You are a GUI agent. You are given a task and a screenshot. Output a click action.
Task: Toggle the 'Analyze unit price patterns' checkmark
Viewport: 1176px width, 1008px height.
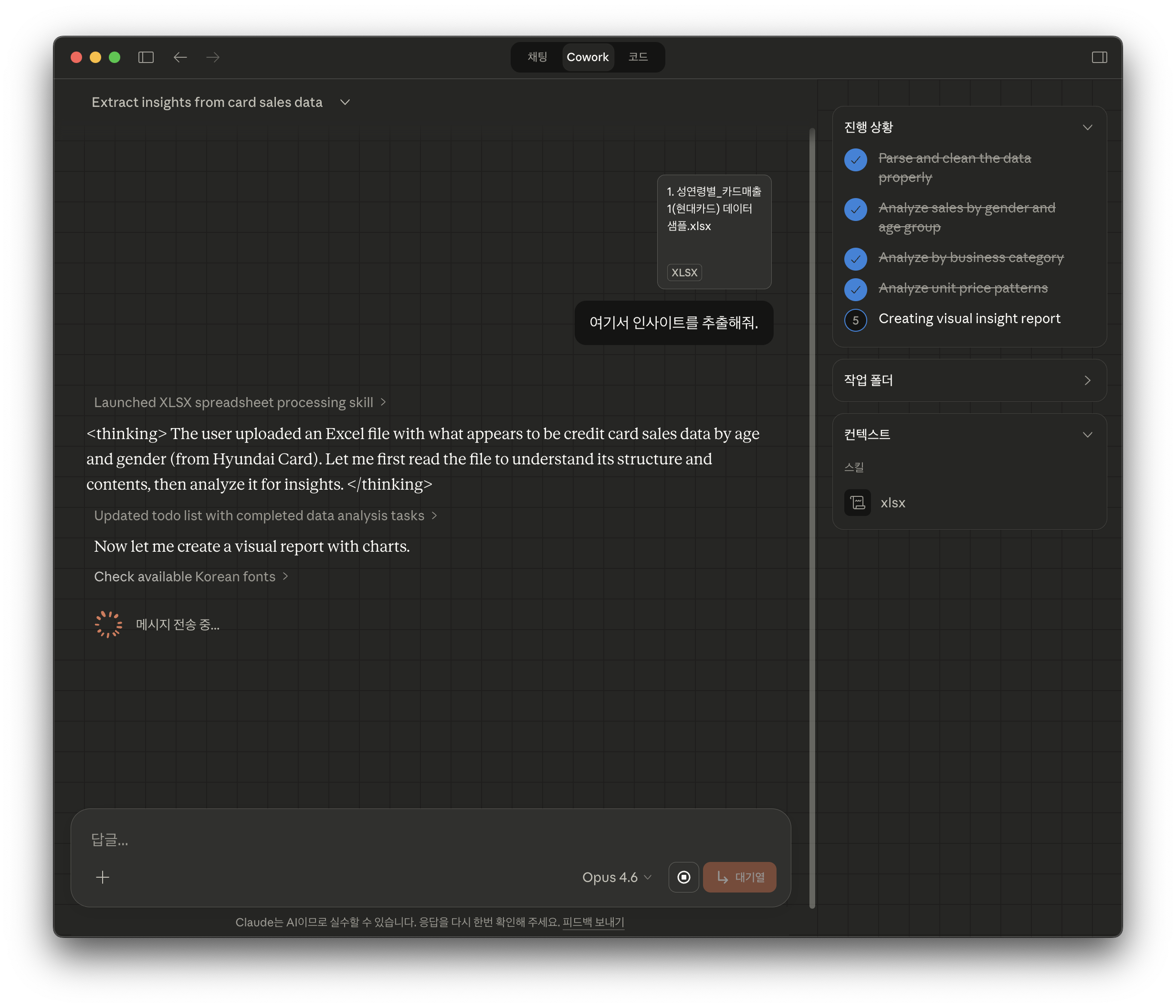[x=855, y=289]
